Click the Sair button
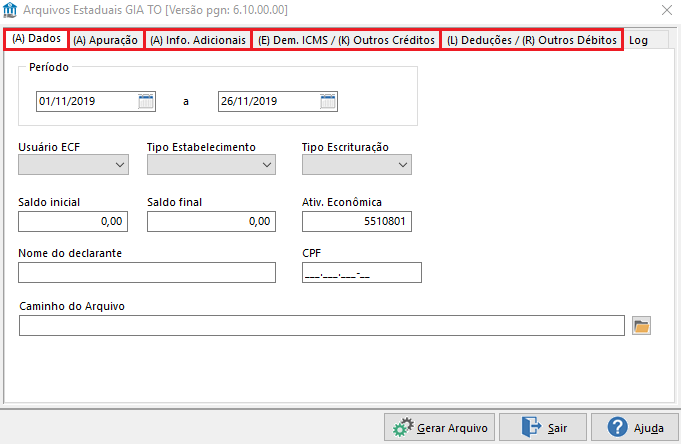This screenshot has width=681, height=445. (543, 428)
